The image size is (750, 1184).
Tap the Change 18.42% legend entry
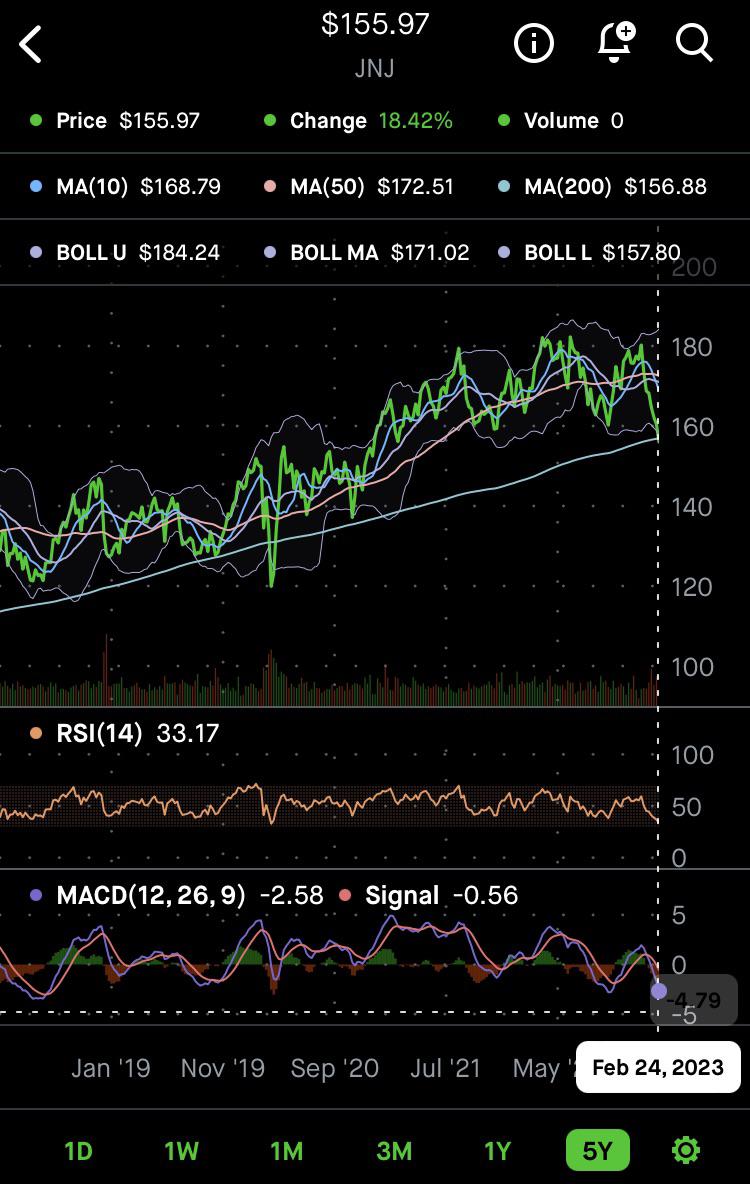tap(358, 121)
